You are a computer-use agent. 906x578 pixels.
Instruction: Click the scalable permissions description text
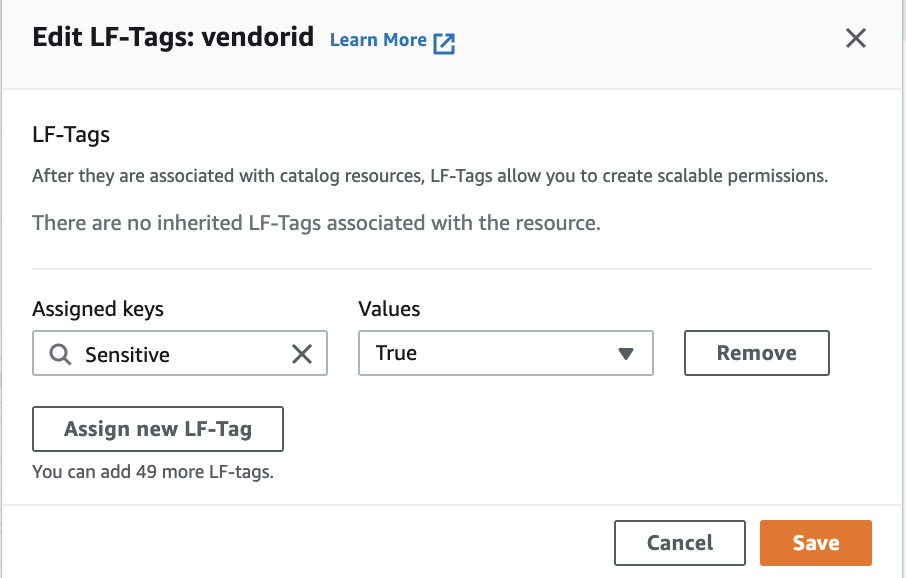[430, 176]
